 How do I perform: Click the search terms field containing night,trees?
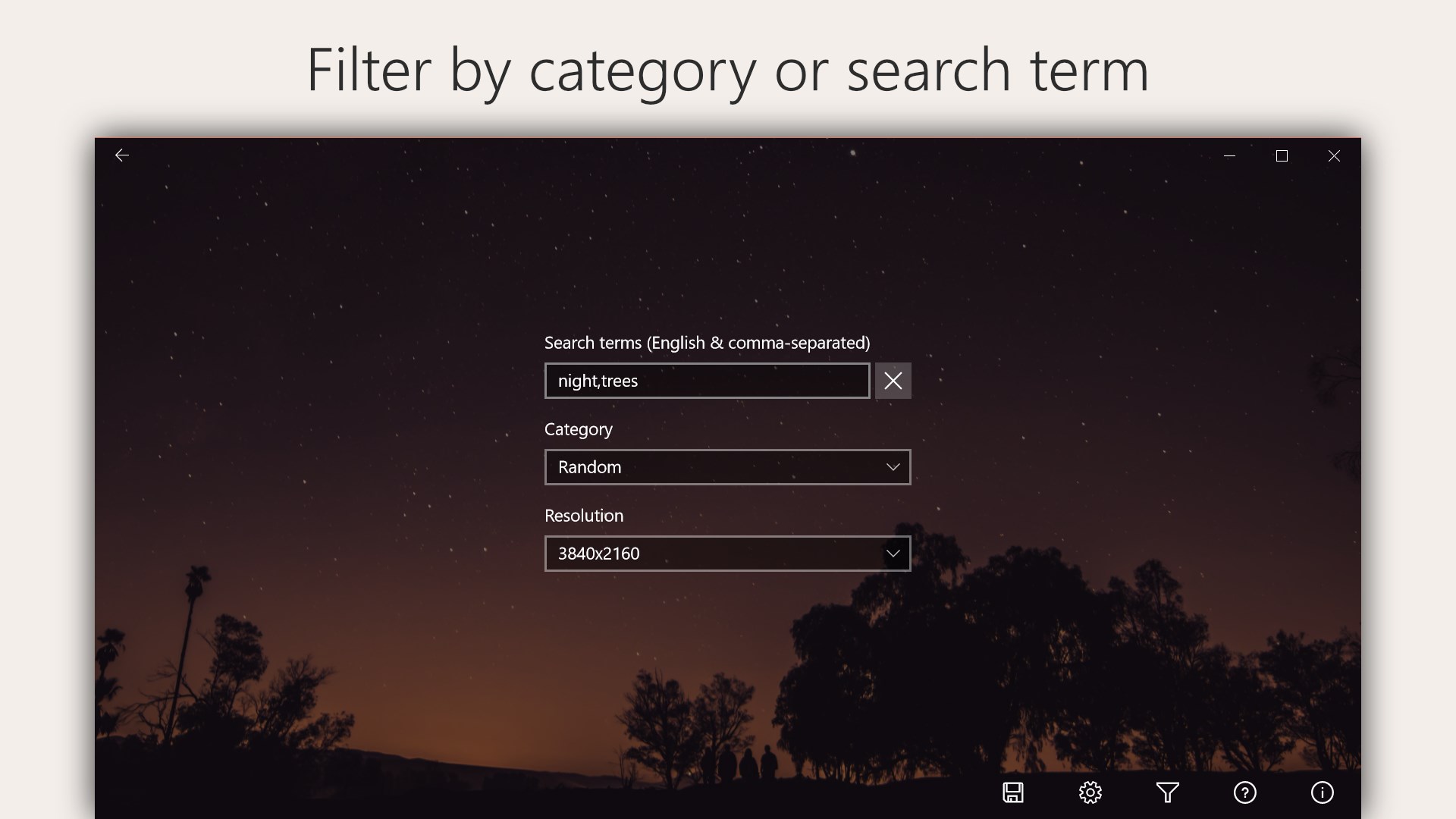pyautogui.click(x=707, y=381)
